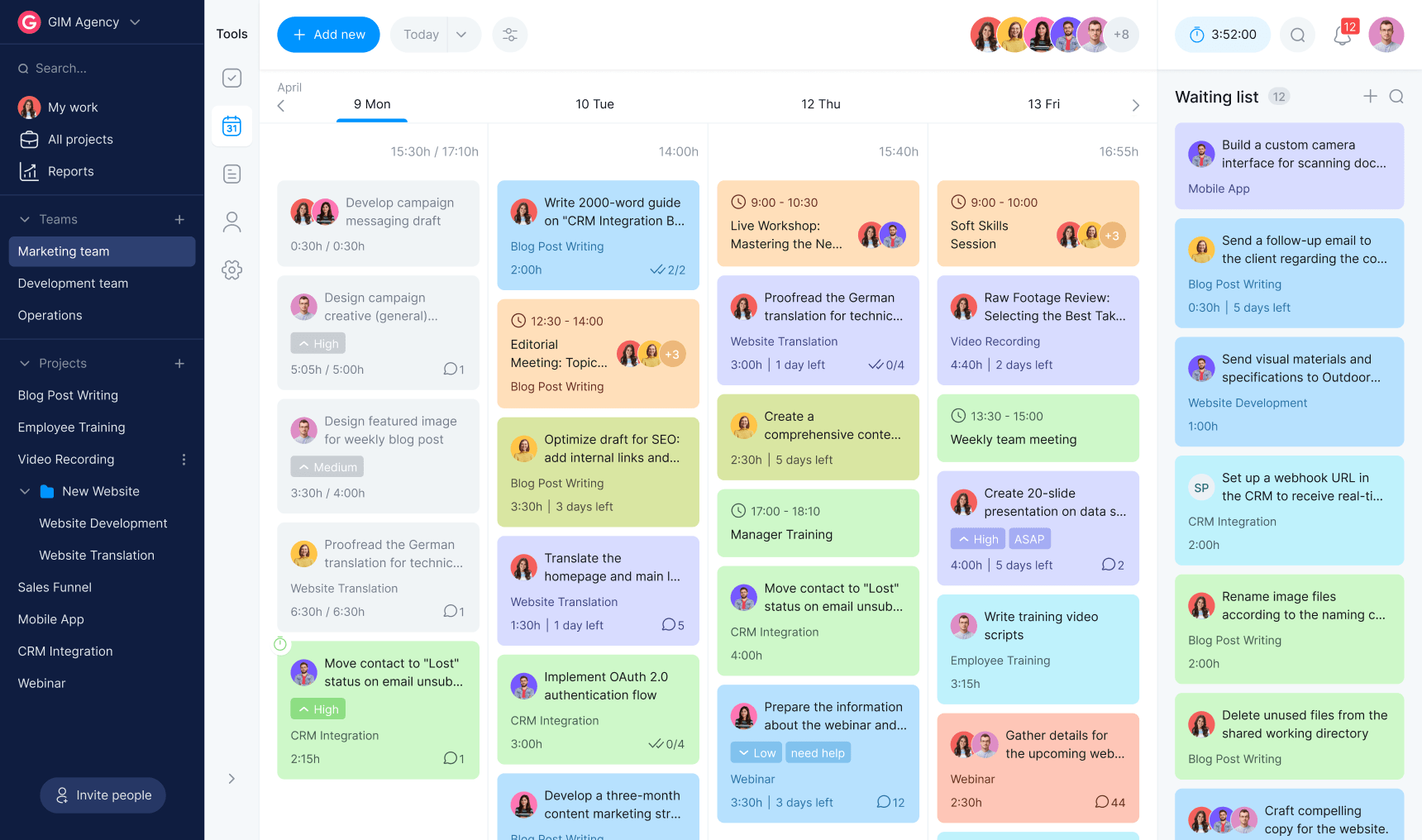
Task: Click timer icon on Move contact card
Action: (280, 643)
